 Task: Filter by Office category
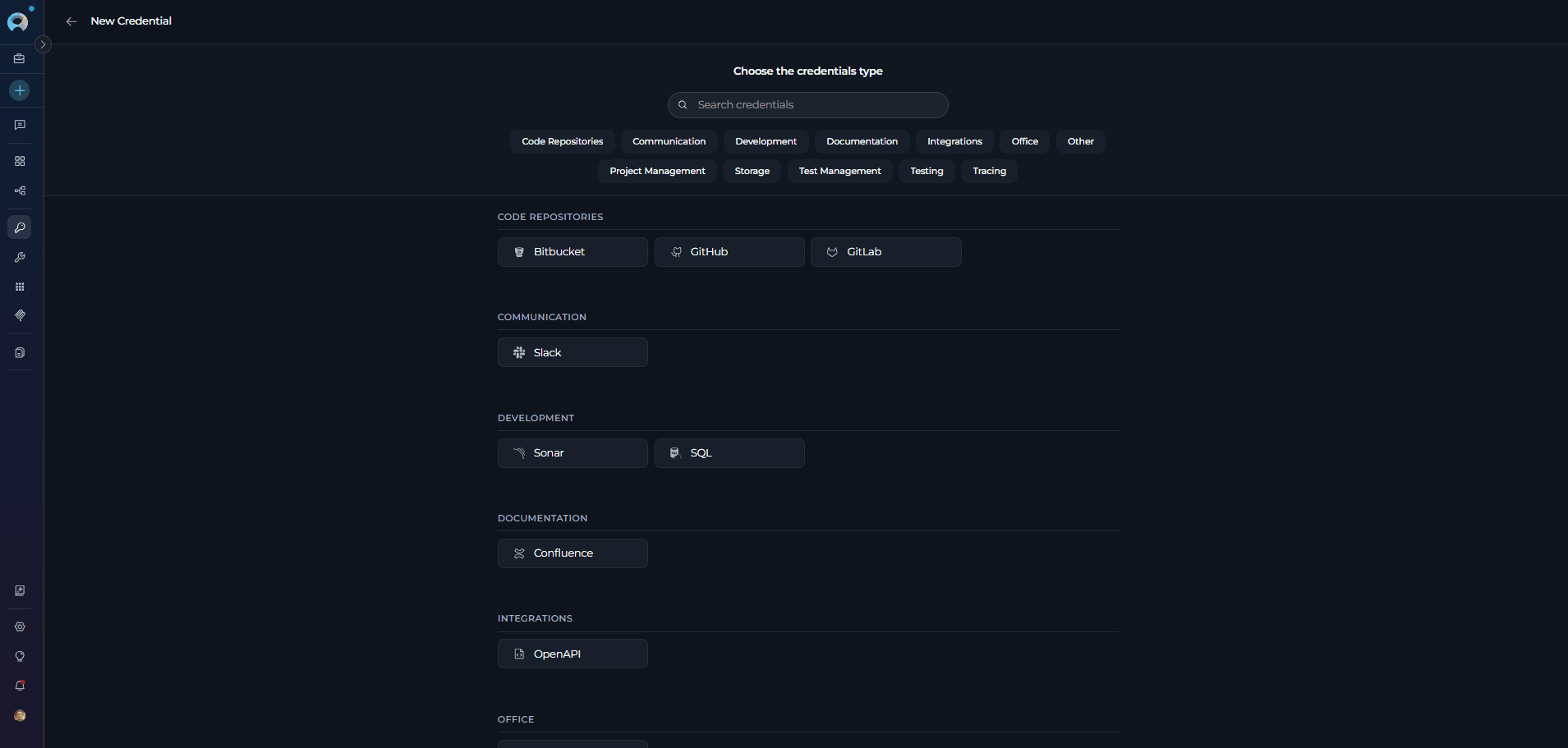[x=1025, y=141]
